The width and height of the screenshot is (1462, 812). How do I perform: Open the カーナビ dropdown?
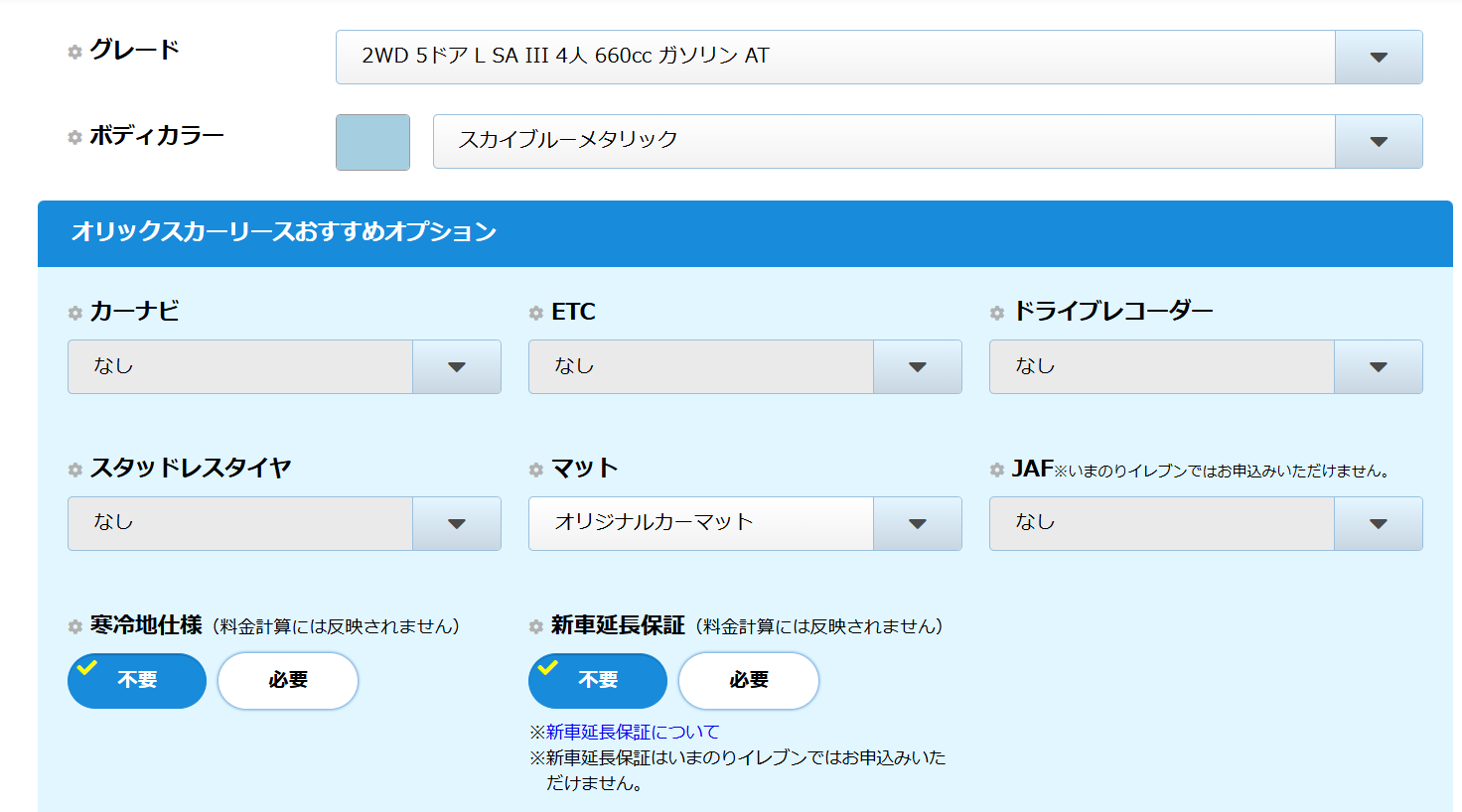[283, 366]
